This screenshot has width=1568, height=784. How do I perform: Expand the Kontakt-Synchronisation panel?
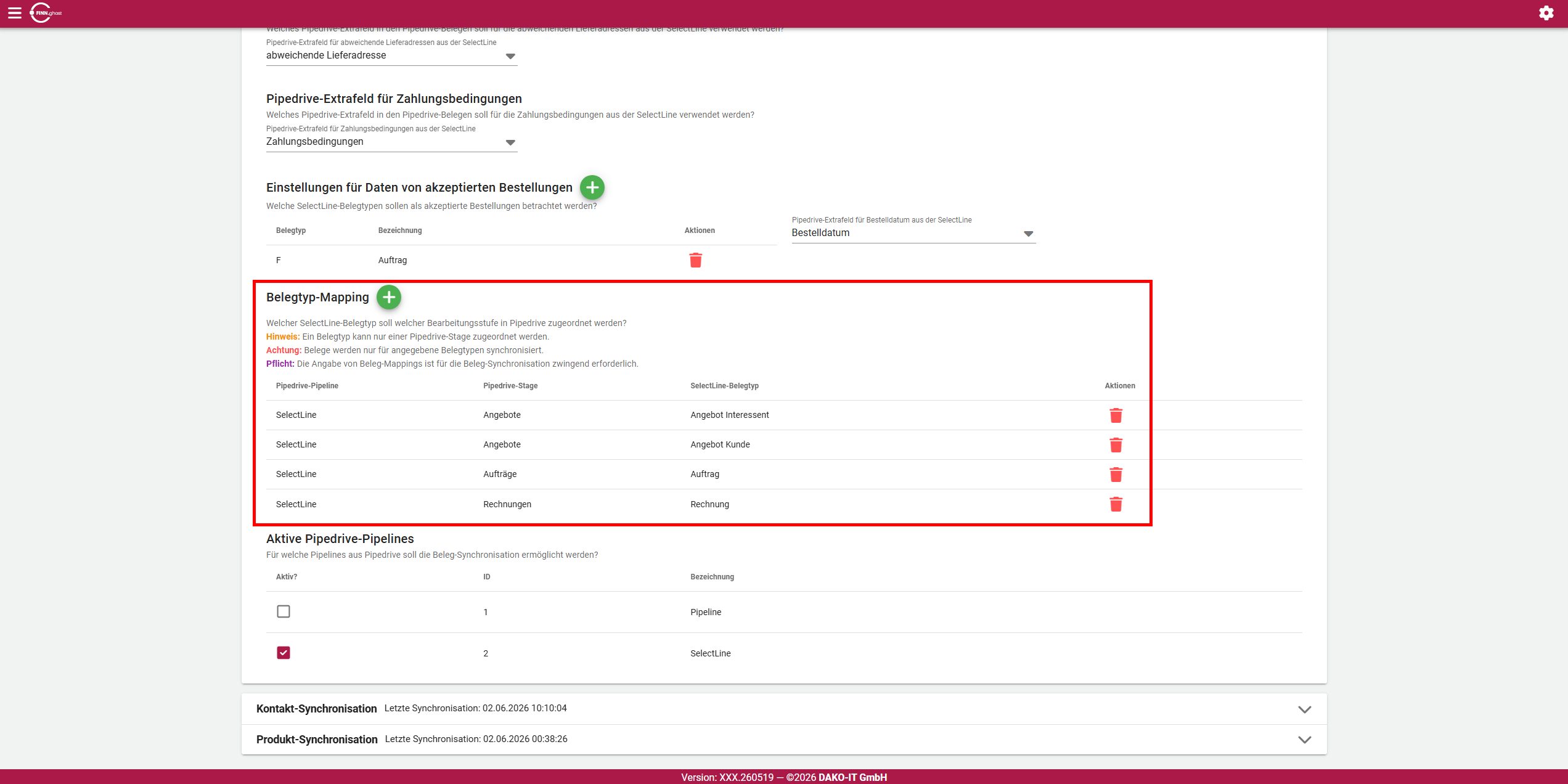(784, 709)
